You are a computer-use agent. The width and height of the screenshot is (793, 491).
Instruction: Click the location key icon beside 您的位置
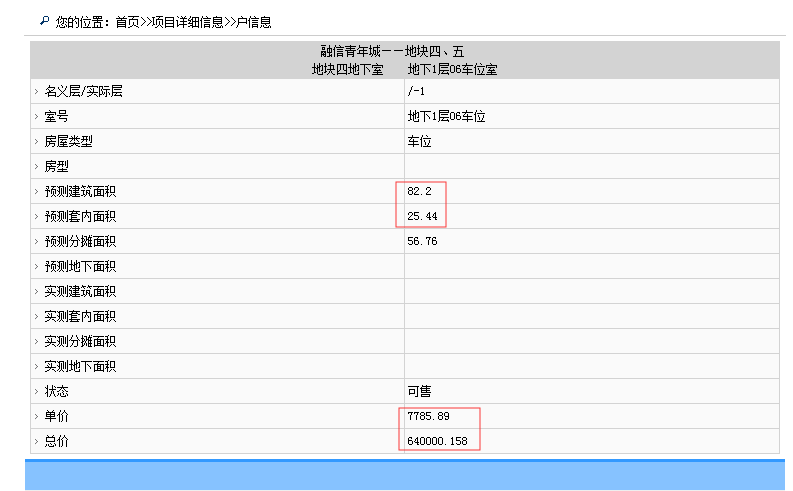pos(45,21)
